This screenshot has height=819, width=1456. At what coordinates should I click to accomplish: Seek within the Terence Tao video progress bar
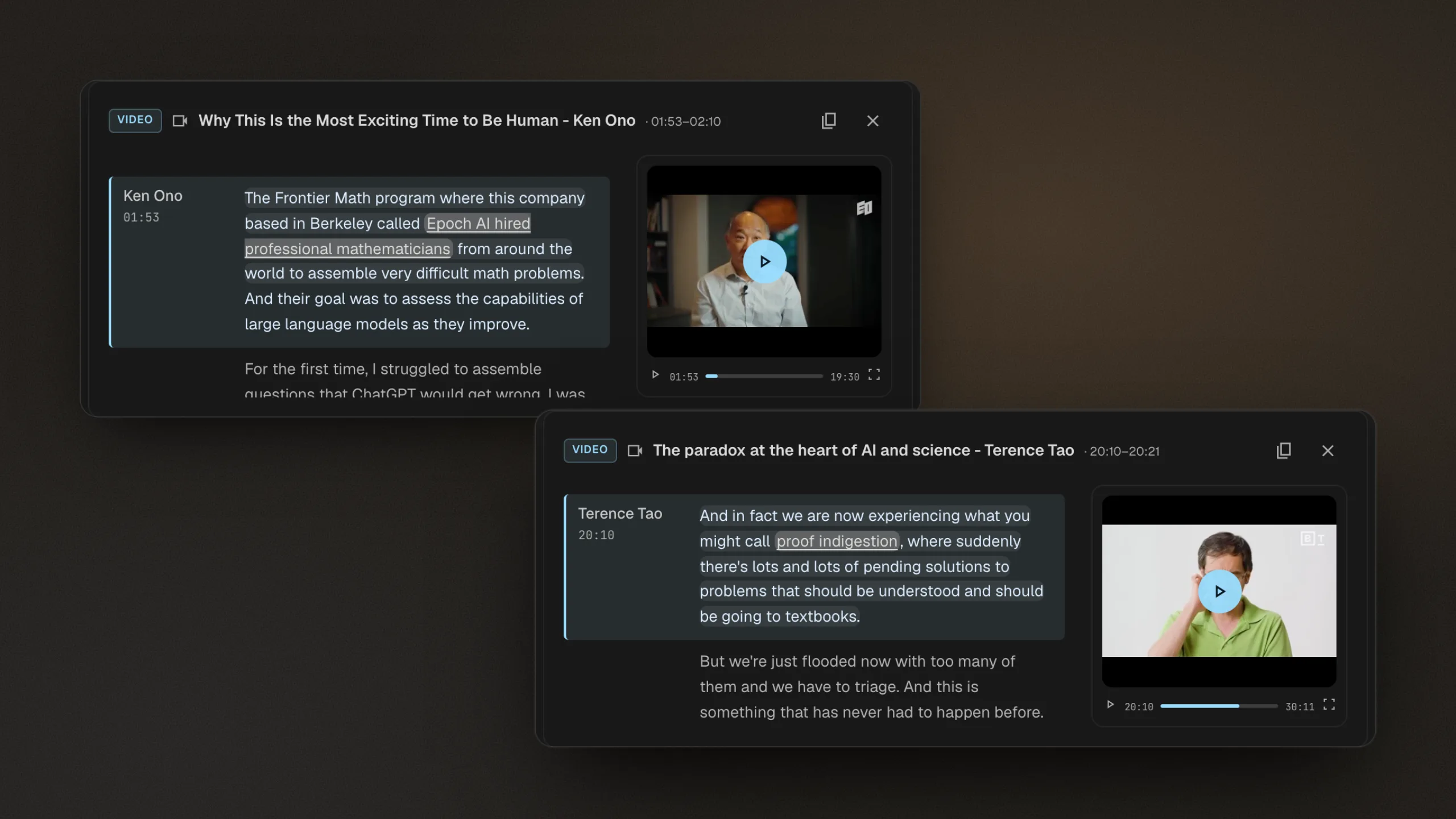click(x=1219, y=706)
